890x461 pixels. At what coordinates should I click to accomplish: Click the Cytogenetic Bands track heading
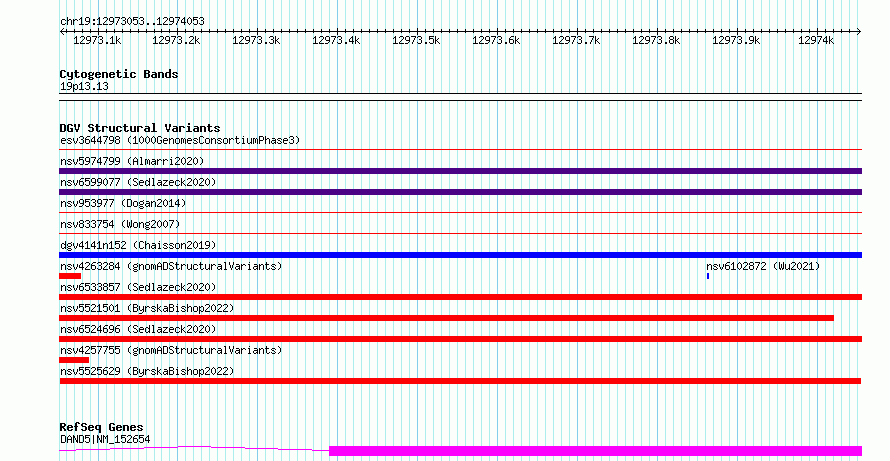(x=119, y=74)
